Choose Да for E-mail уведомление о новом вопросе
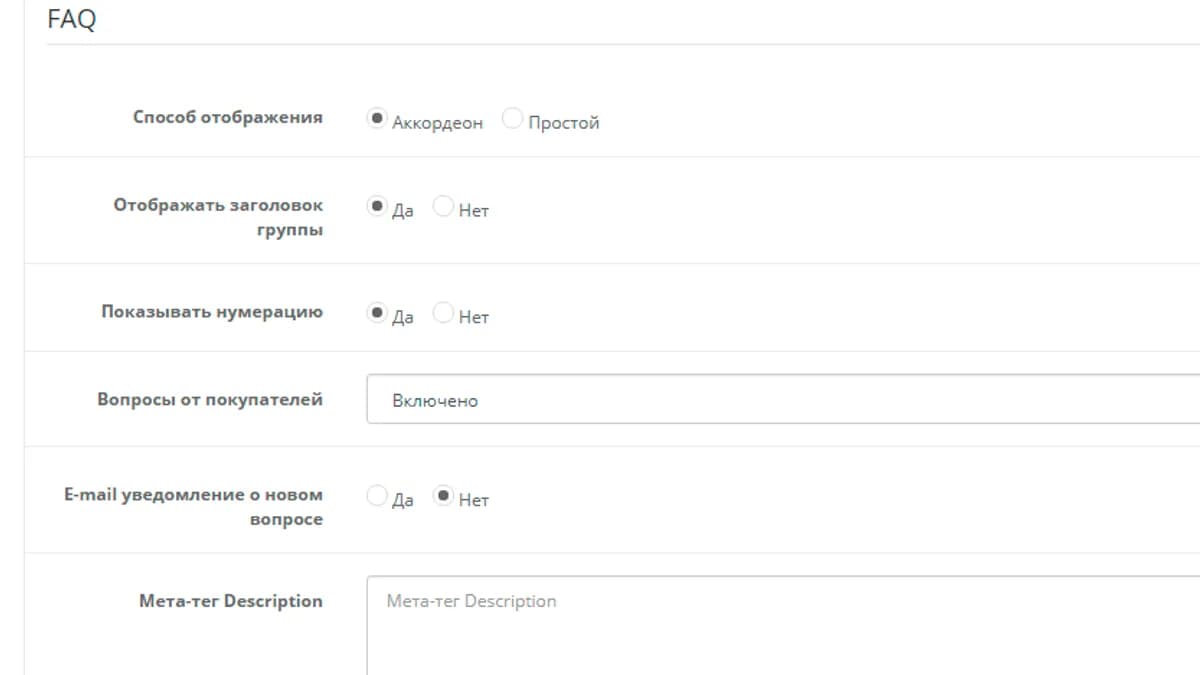Viewport: 1200px width, 675px height. (377, 496)
